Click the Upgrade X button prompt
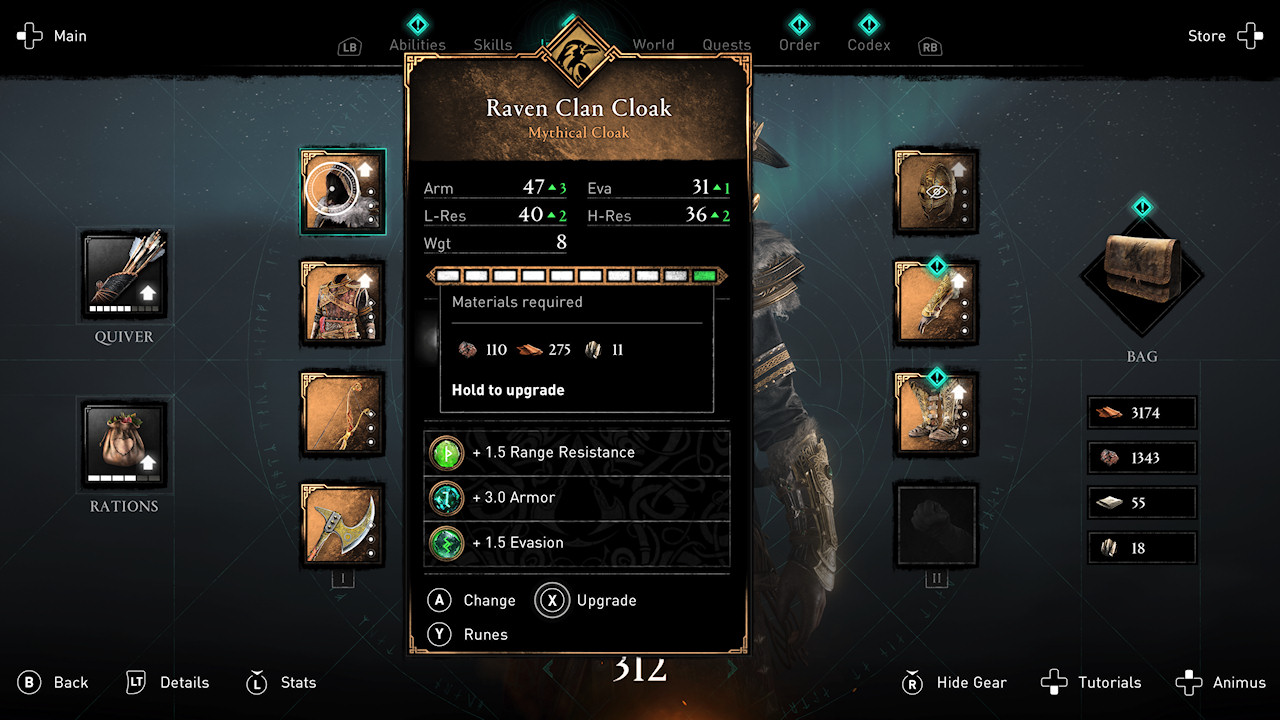 click(587, 601)
